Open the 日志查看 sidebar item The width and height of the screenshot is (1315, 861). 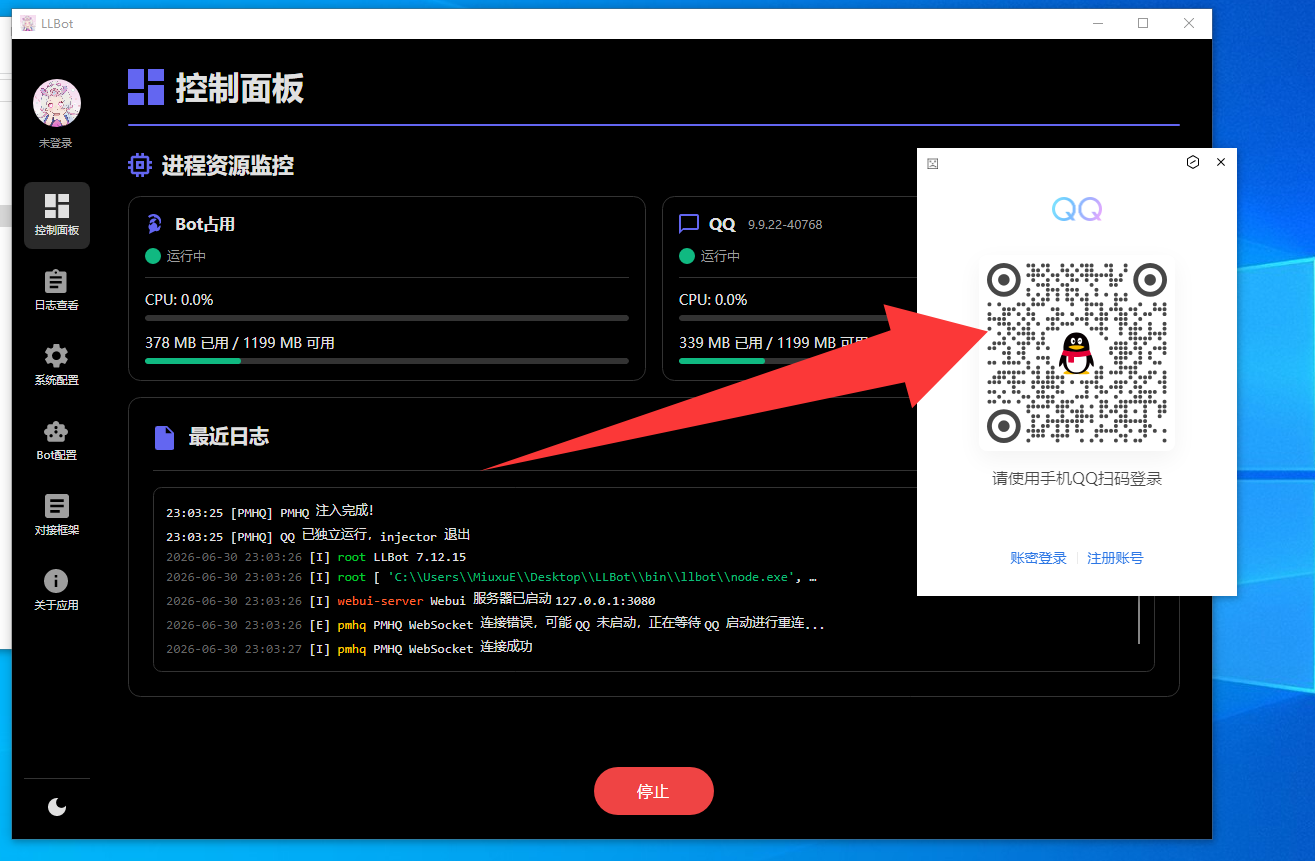pos(57,290)
